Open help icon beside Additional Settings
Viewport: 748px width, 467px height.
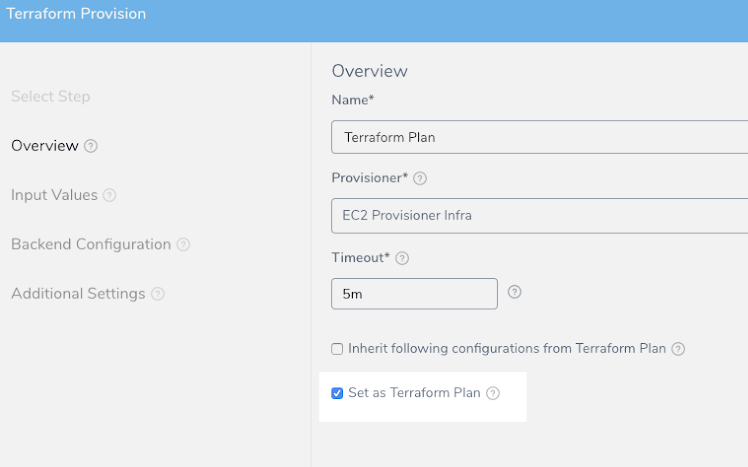[158, 294]
